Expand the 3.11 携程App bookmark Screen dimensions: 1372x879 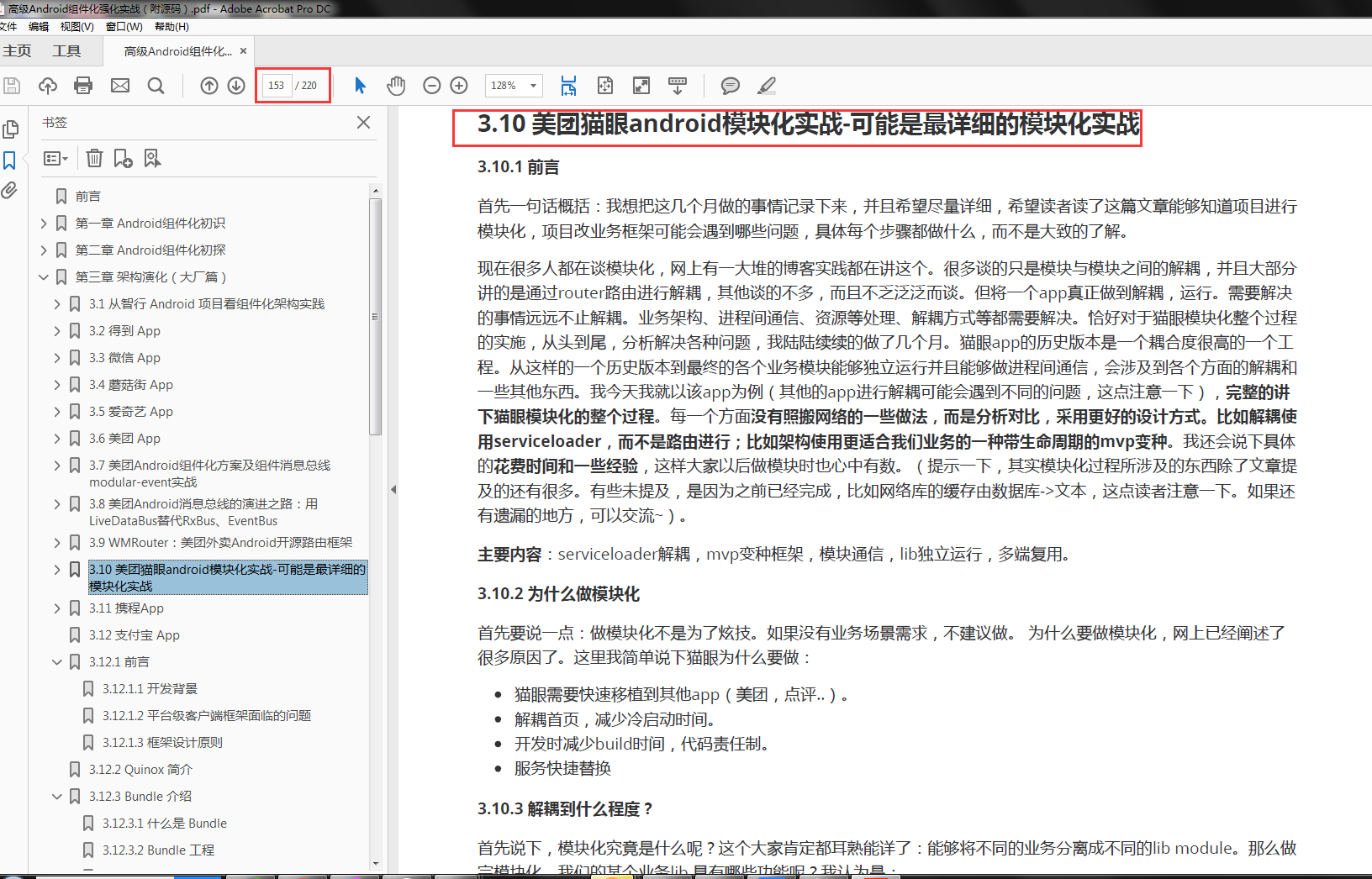click(x=57, y=608)
